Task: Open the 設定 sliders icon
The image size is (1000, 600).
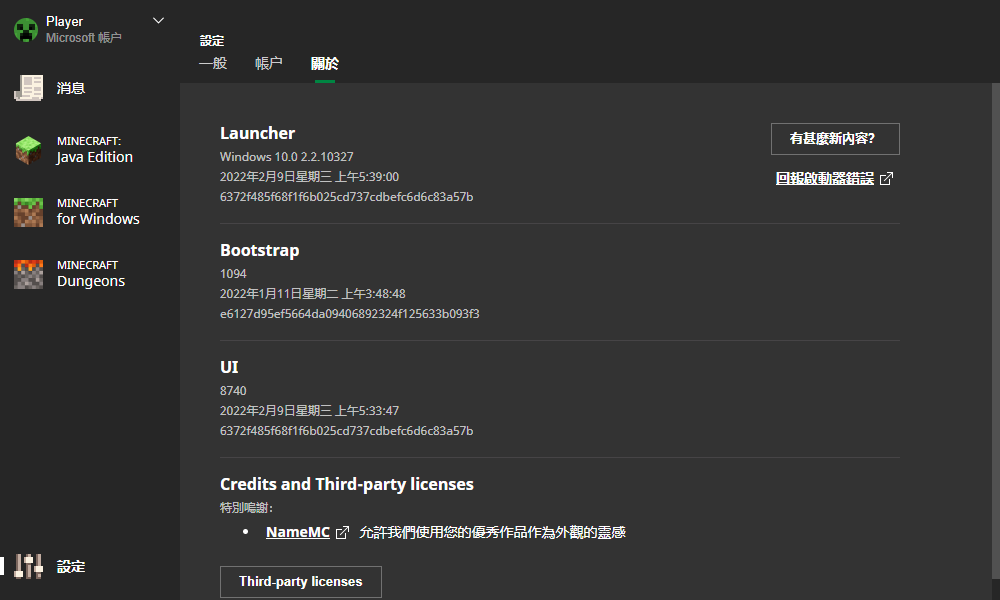Action: [x=29, y=566]
